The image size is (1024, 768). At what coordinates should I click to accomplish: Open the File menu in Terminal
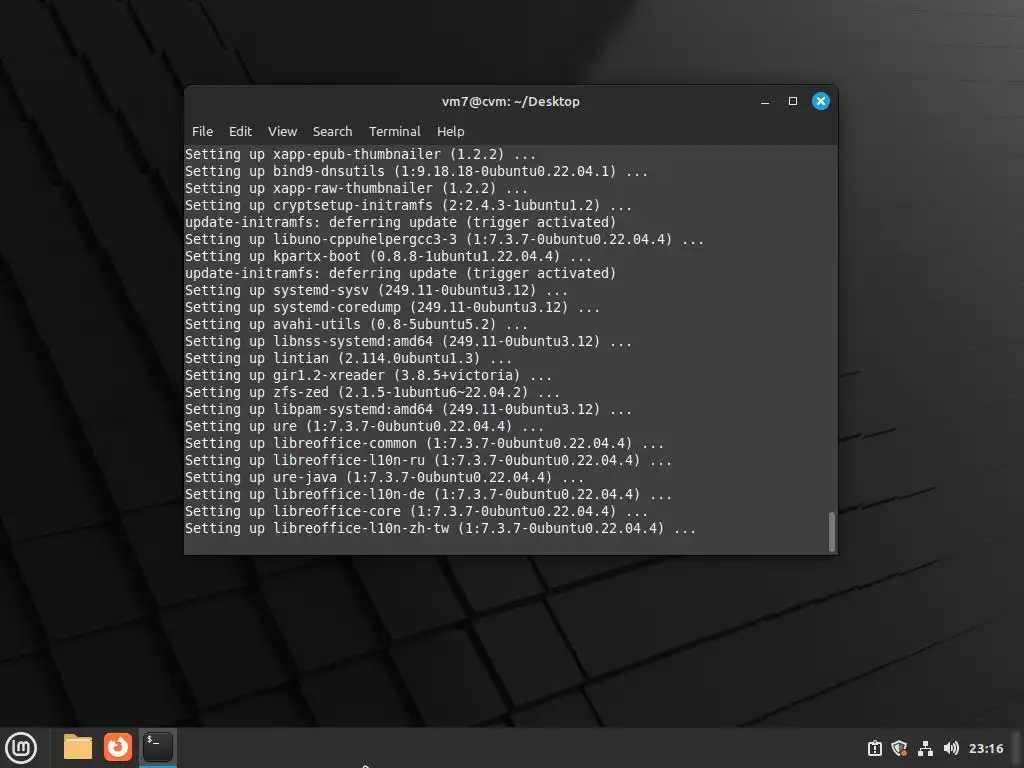202,131
